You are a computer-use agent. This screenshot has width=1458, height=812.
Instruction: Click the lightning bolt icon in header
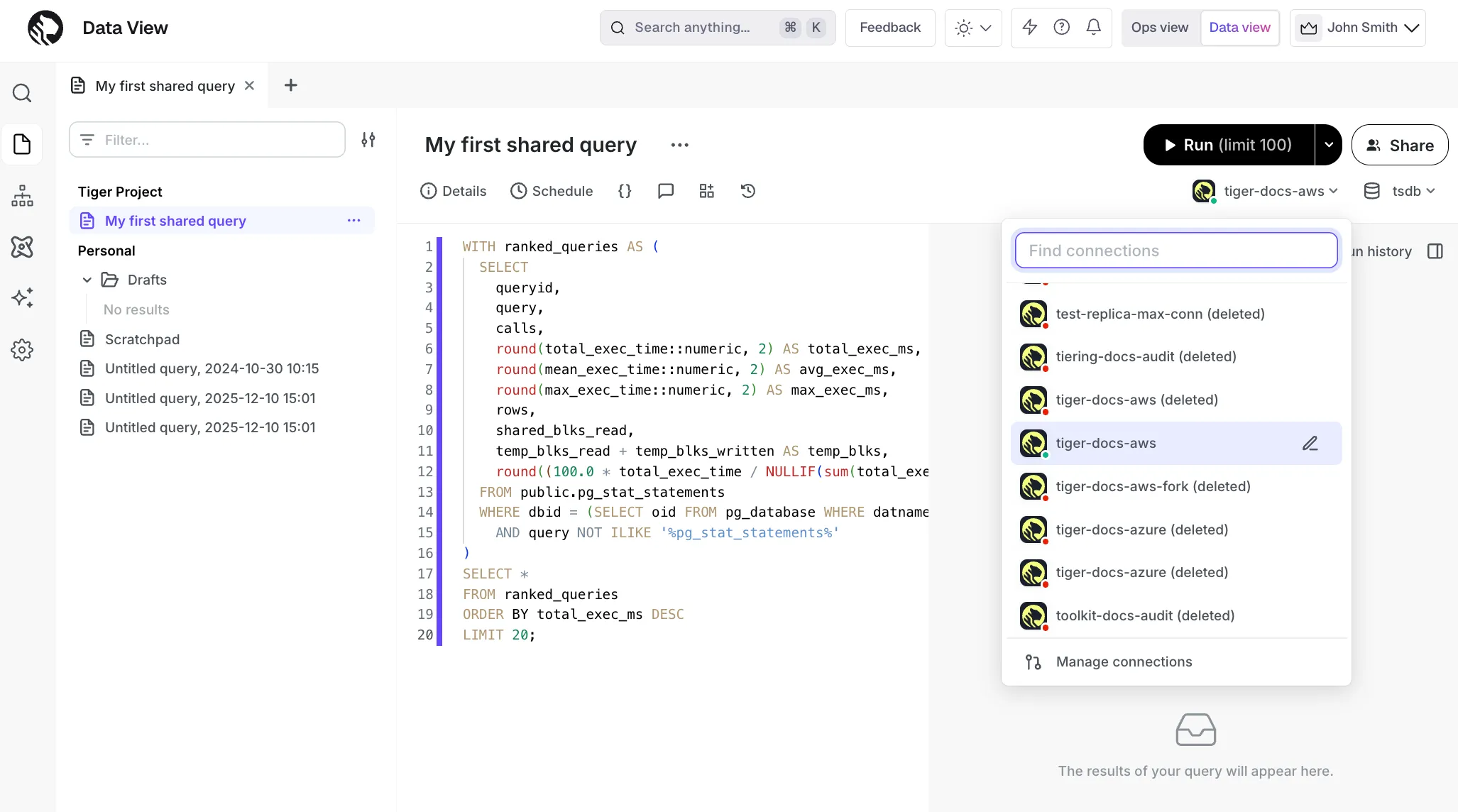point(1029,27)
